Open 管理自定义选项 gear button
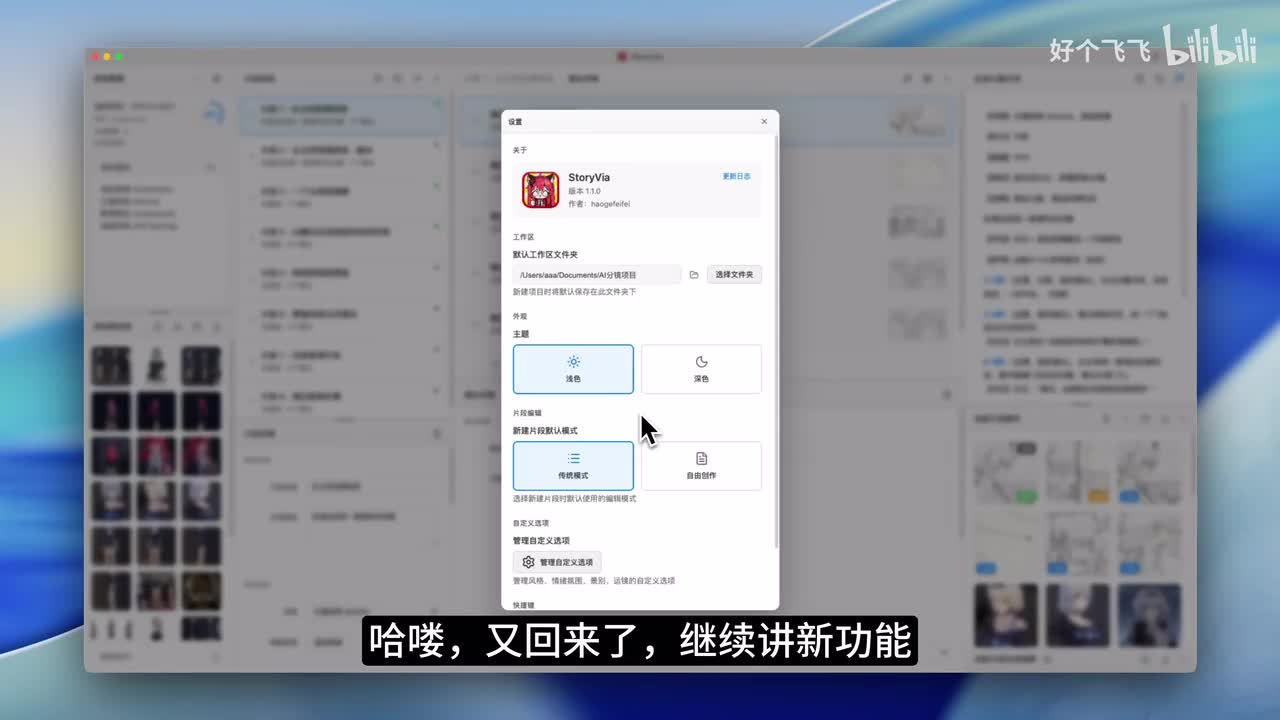The height and width of the screenshot is (720, 1280). 557,562
